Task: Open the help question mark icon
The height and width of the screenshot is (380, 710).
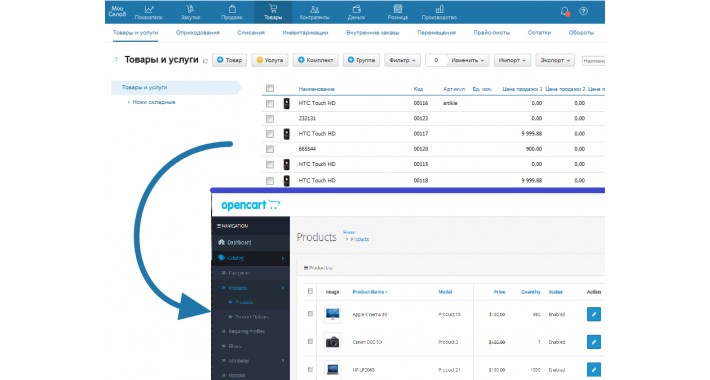Action: (584, 11)
